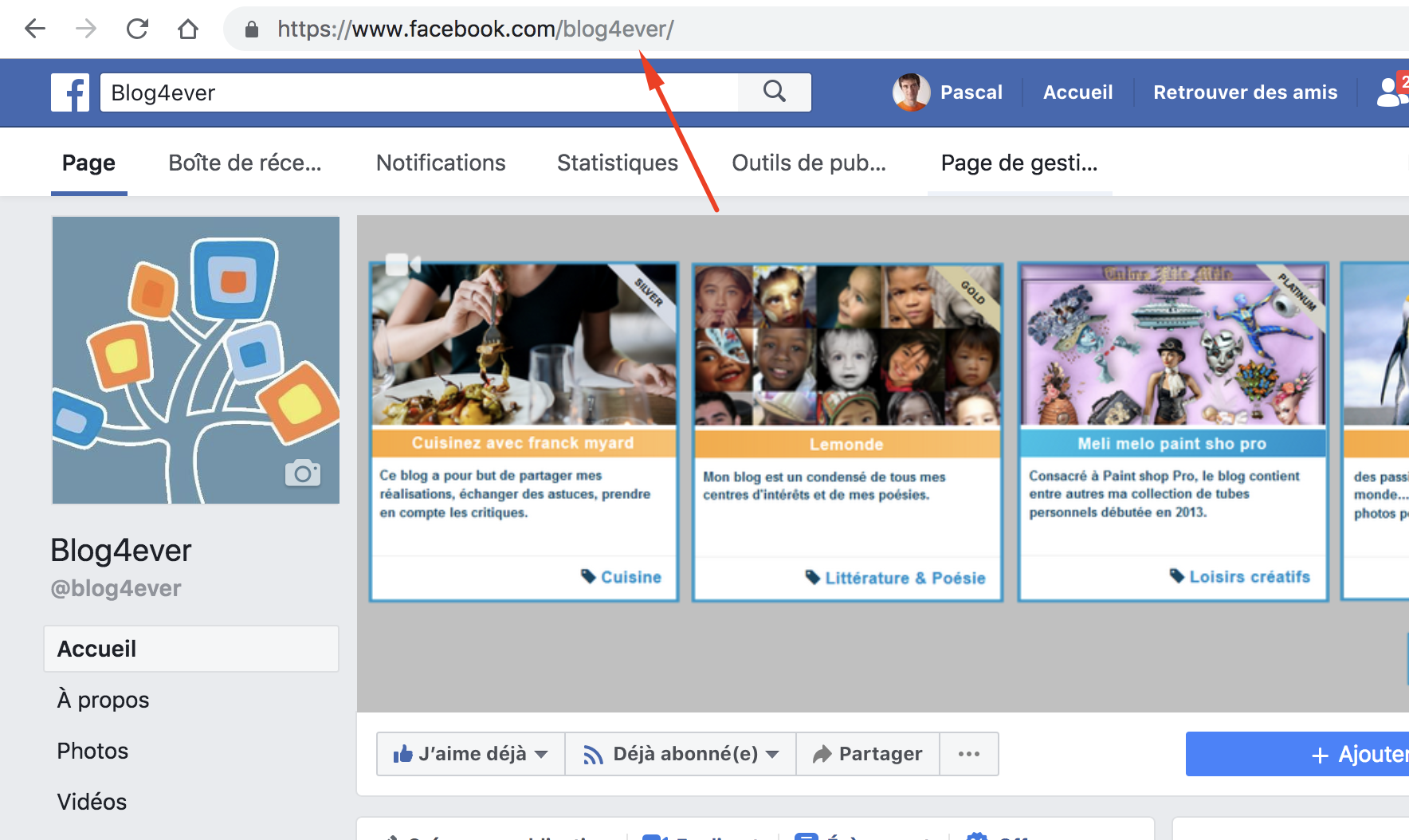Click Accueil in the blue top bar

pyautogui.click(x=1077, y=92)
